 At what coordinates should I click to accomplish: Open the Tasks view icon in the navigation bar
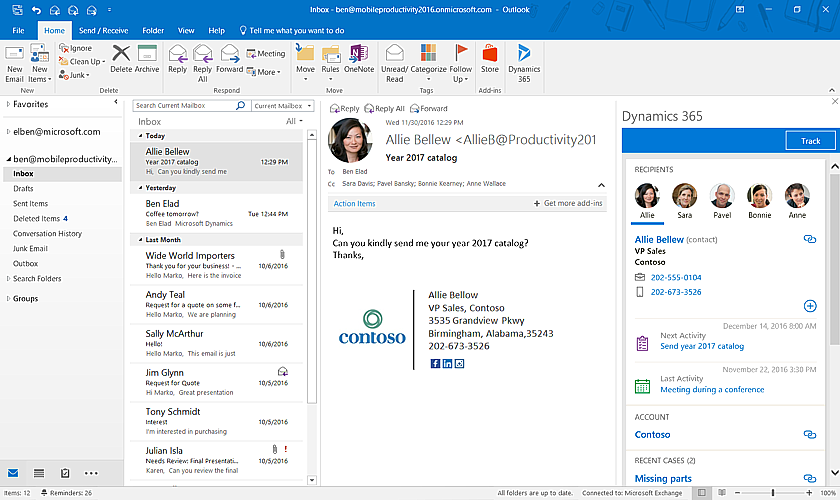65,473
